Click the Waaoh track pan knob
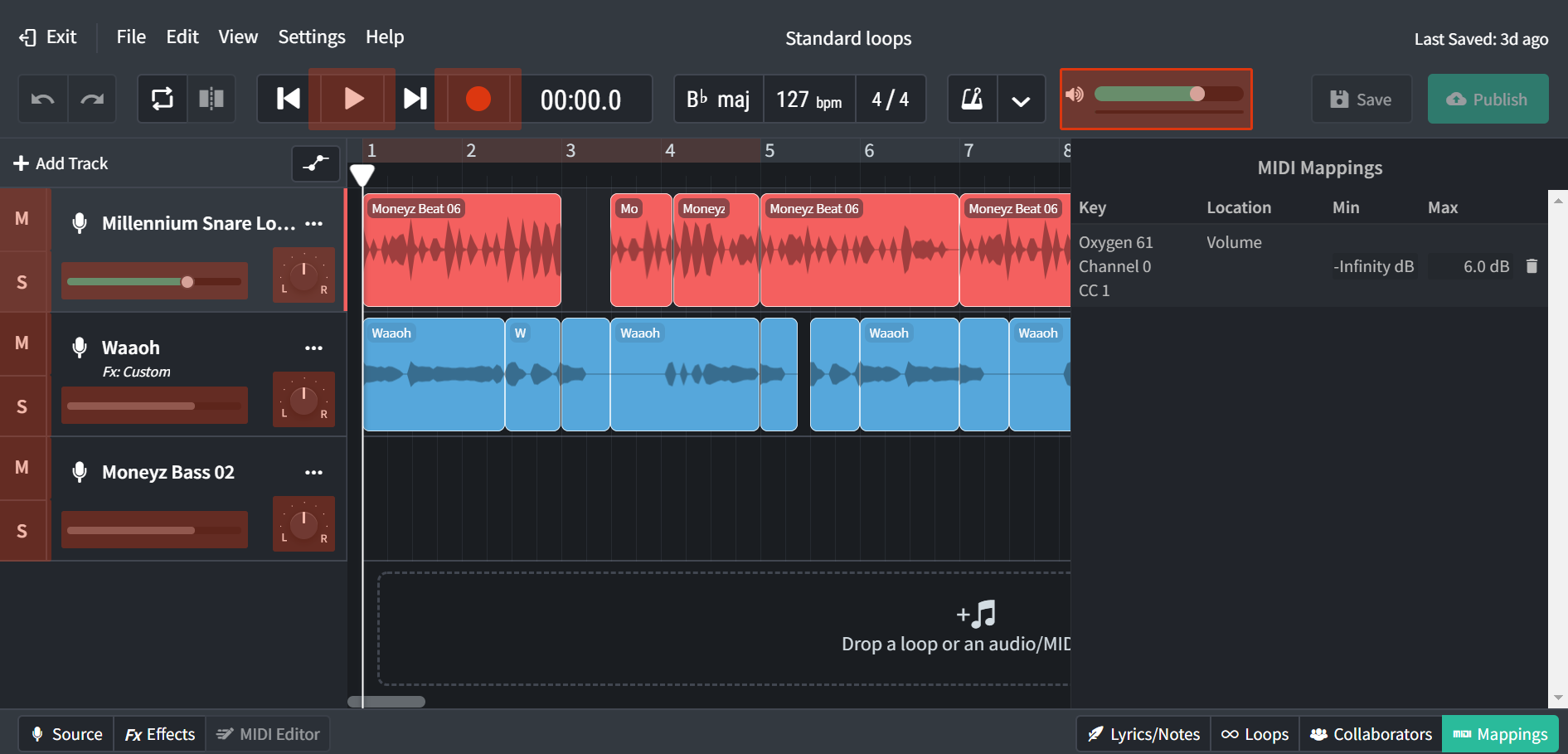This screenshot has height=754, width=1568. pyautogui.click(x=303, y=399)
